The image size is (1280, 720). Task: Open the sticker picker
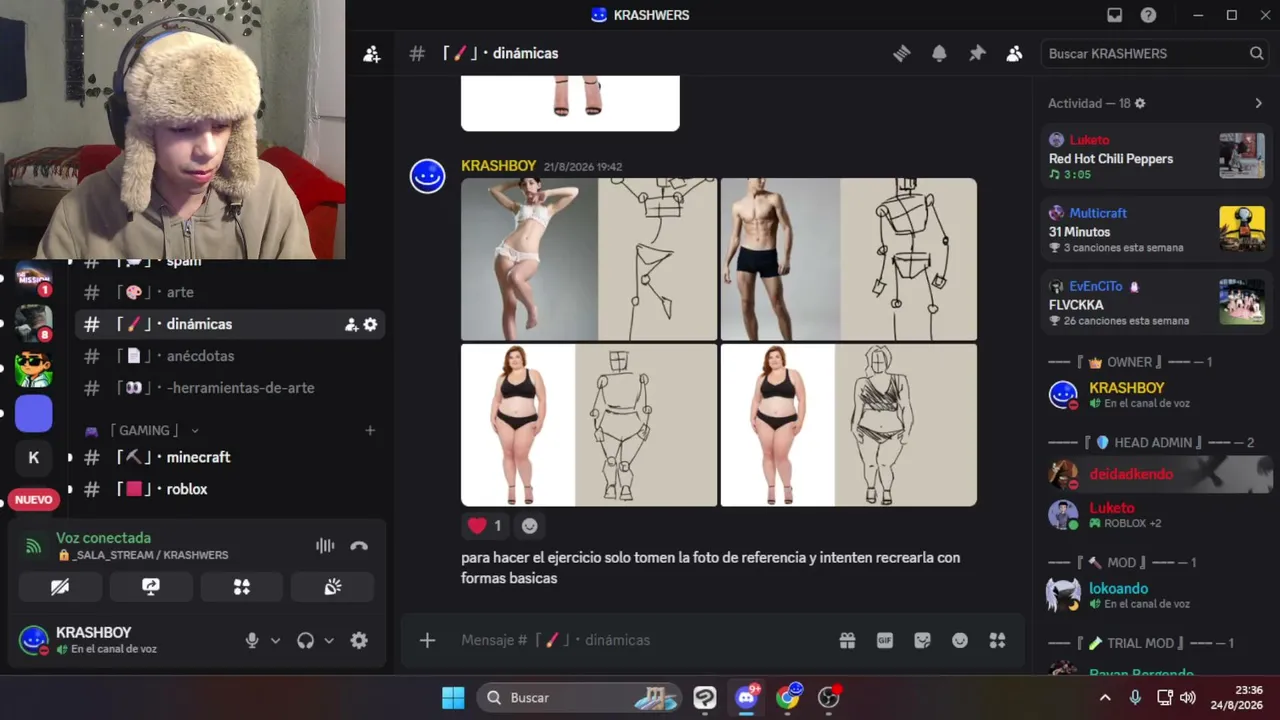pyautogui.click(x=922, y=640)
